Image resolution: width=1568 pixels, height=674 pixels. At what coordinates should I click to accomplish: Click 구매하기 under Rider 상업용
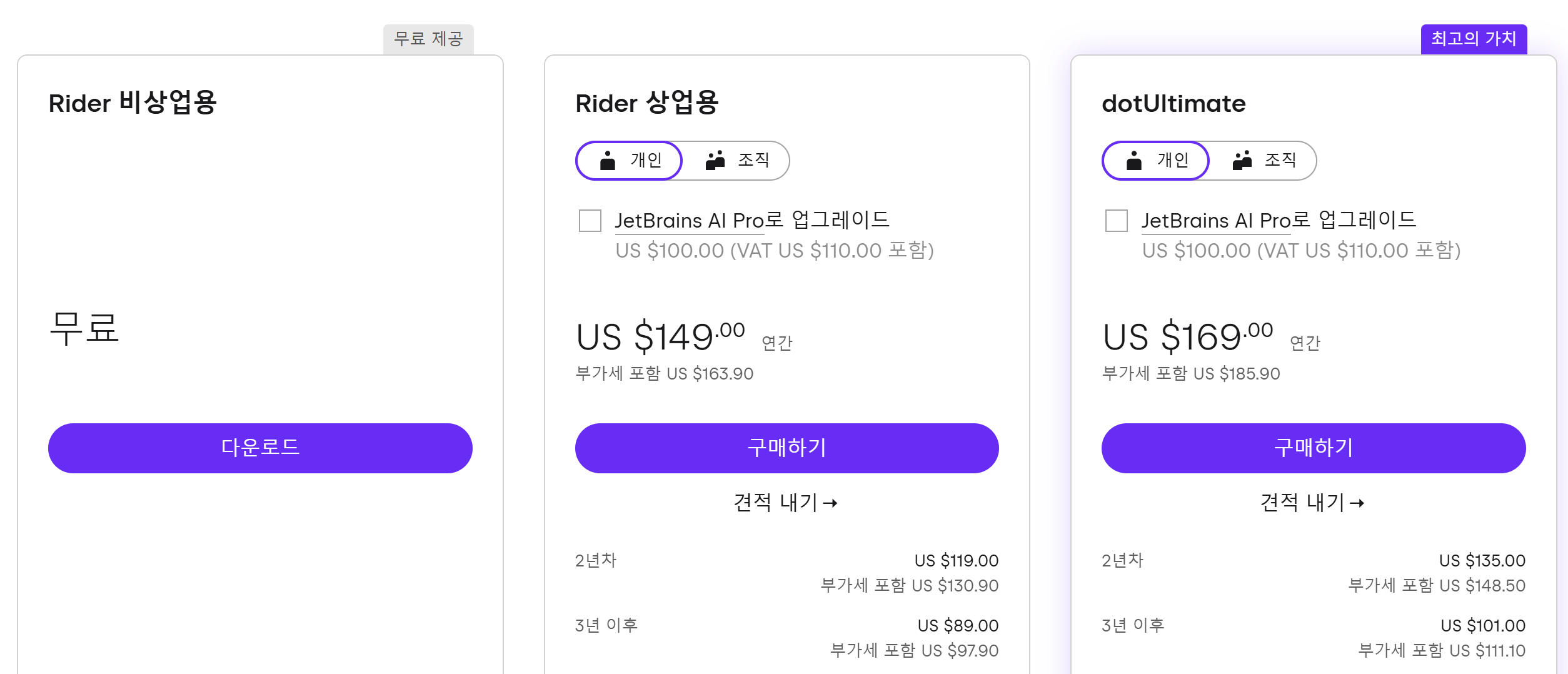787,448
